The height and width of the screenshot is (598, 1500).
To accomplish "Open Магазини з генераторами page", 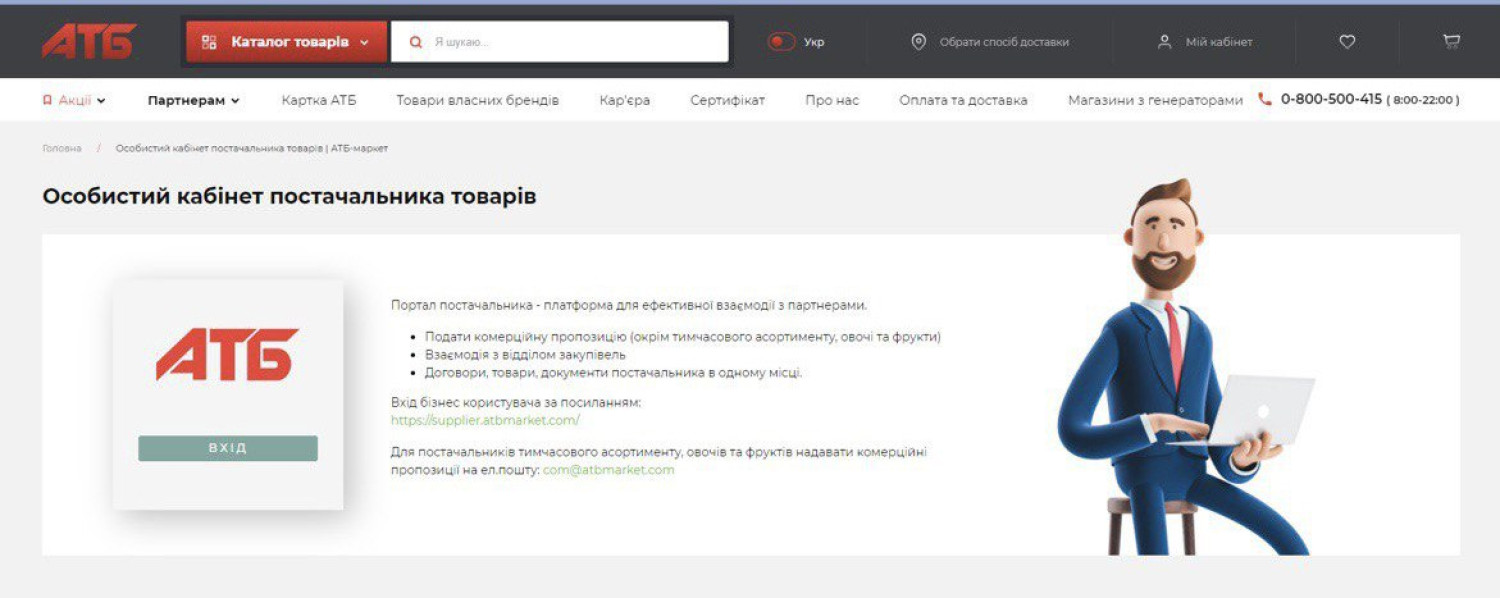I will point(1155,100).
